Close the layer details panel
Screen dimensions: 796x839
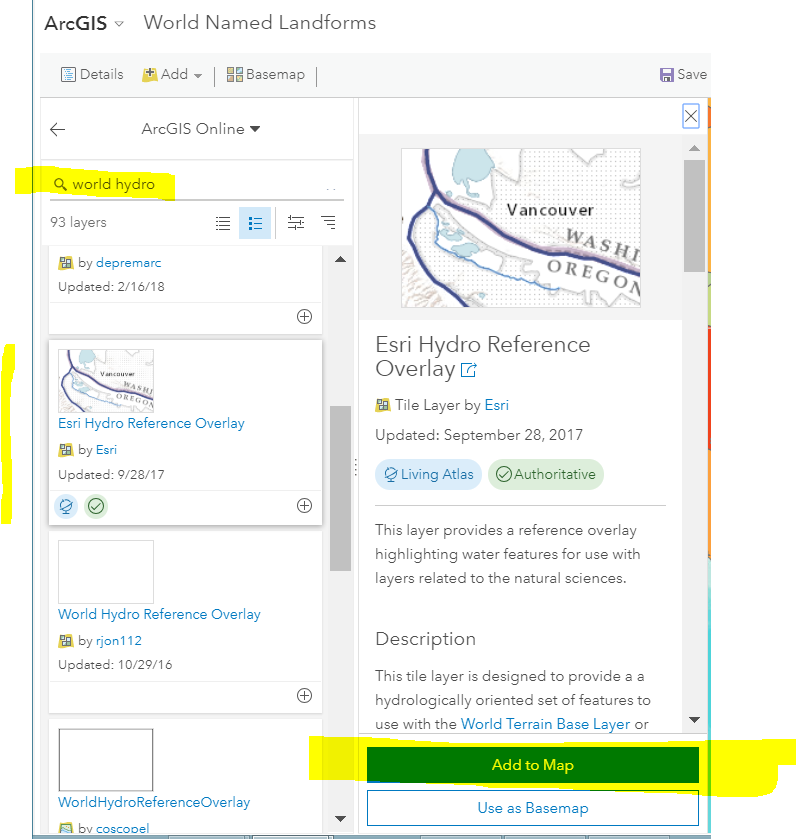691,116
